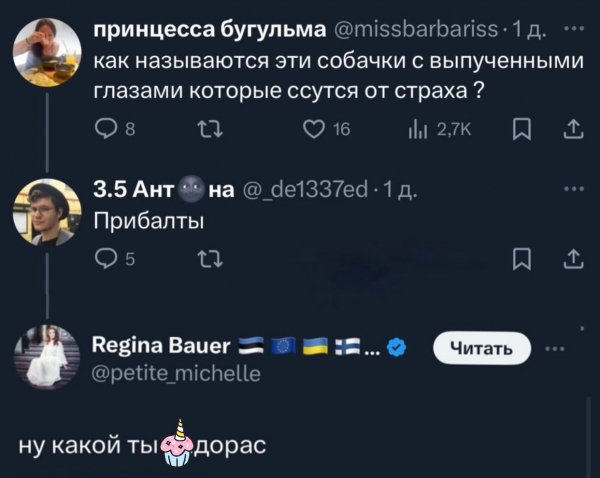Screen dimensions: 600x478
Task: Click the Читать follow button
Action: [x=484, y=348]
